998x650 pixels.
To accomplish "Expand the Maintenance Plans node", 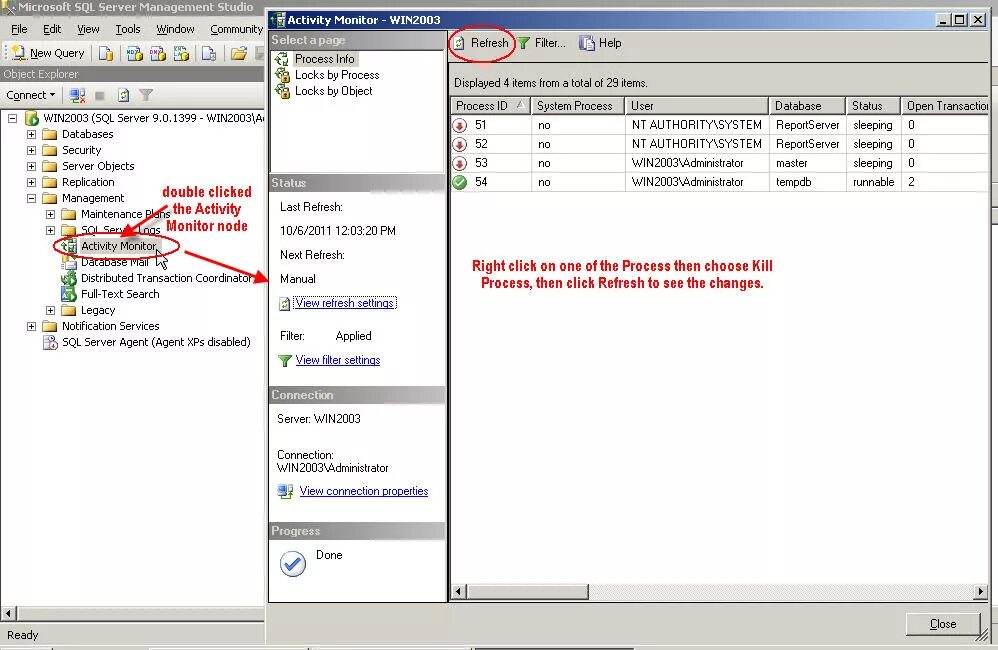I will click(x=50, y=215).
